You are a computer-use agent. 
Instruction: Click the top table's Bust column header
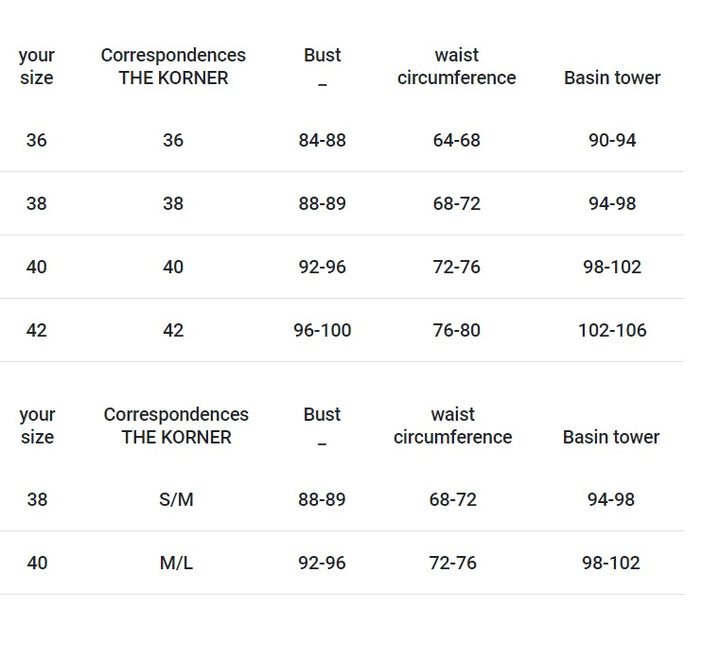(322, 56)
